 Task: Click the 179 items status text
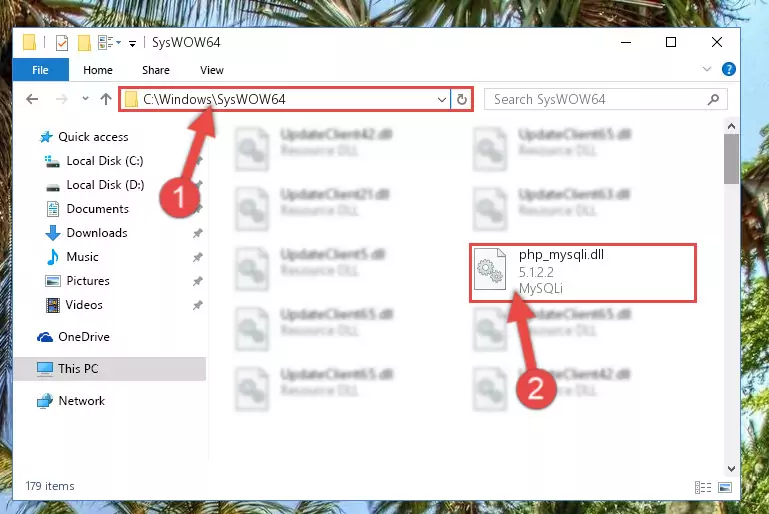[50, 486]
